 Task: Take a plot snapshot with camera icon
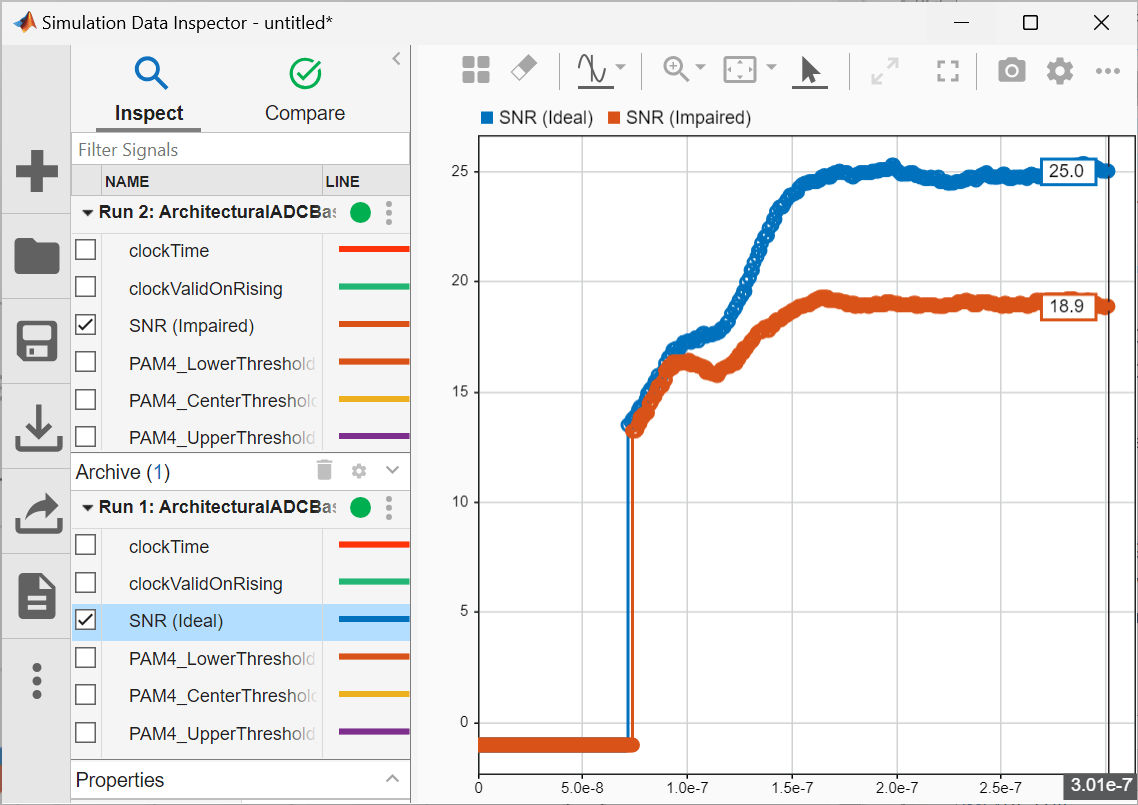coord(1011,70)
